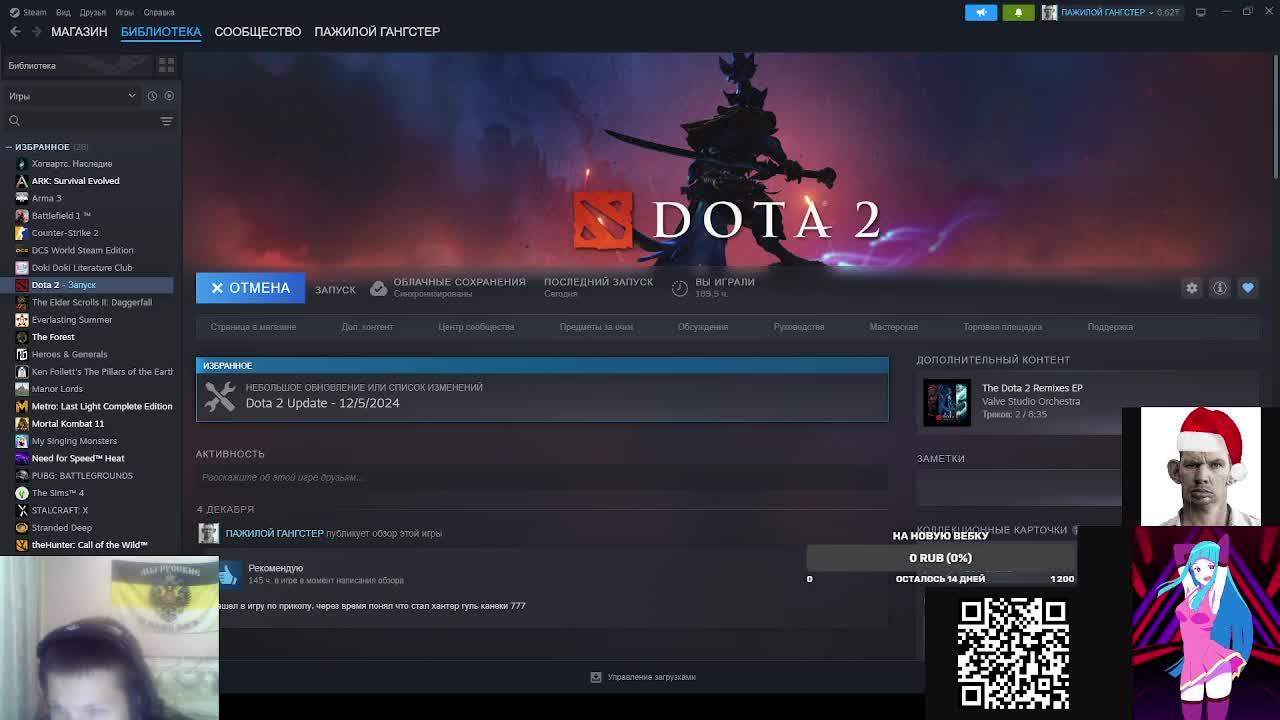Viewport: 1280px width, 720px height.
Task: Open the Вид menu
Action: click(63, 12)
